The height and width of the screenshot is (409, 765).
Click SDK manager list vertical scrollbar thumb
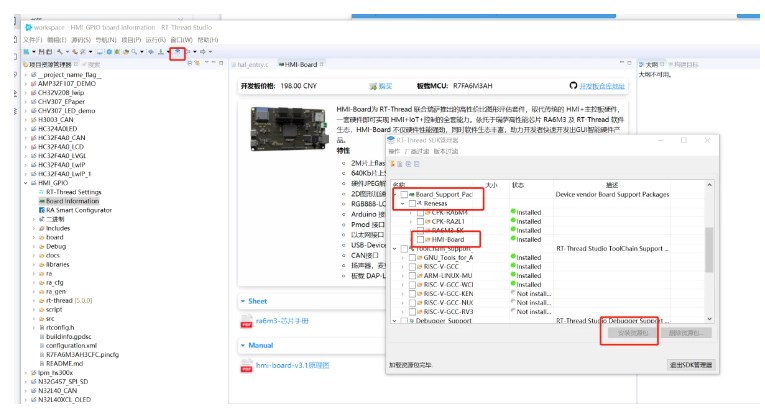[x=709, y=249]
